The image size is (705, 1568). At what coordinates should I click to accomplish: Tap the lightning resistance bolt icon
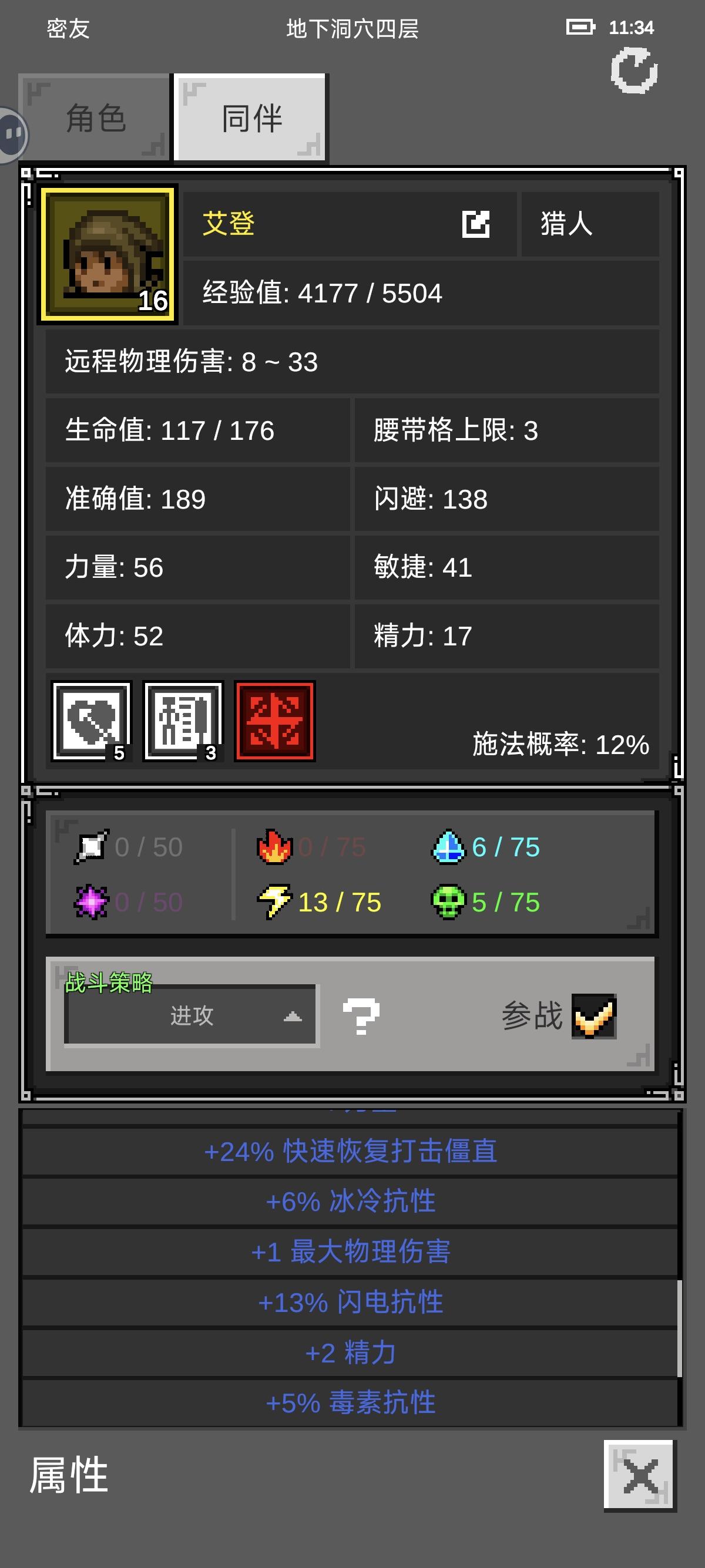(x=274, y=902)
